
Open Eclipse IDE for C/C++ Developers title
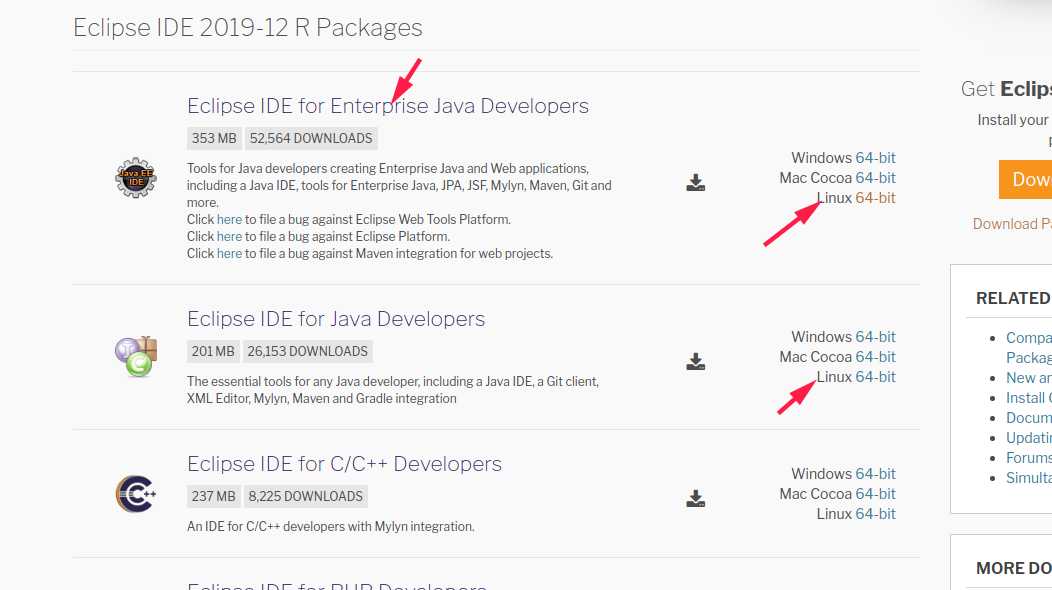point(344,464)
